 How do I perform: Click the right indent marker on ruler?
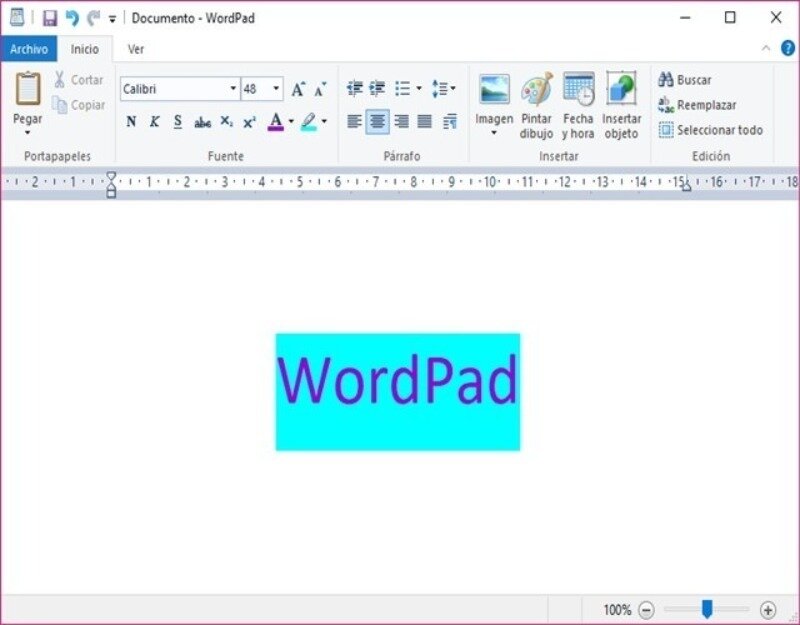tap(687, 187)
